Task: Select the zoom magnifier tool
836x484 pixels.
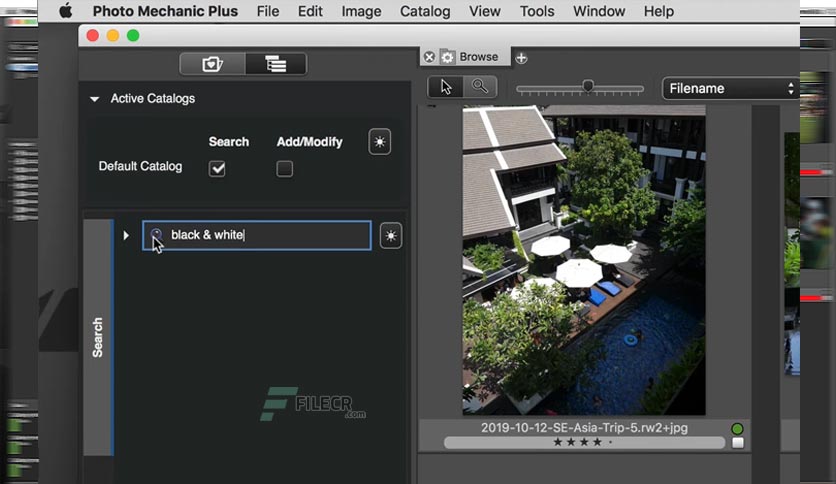Action: 480,87
